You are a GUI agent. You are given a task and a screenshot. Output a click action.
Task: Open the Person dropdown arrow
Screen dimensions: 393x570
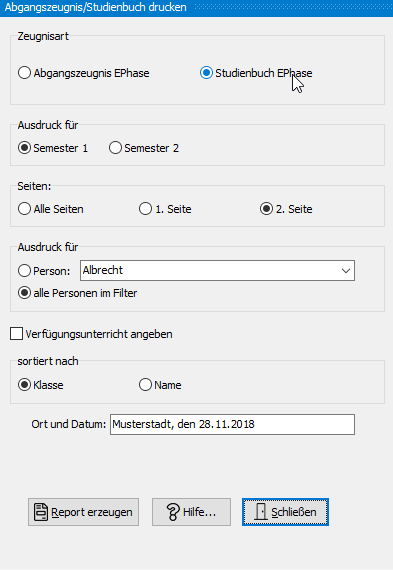346,270
